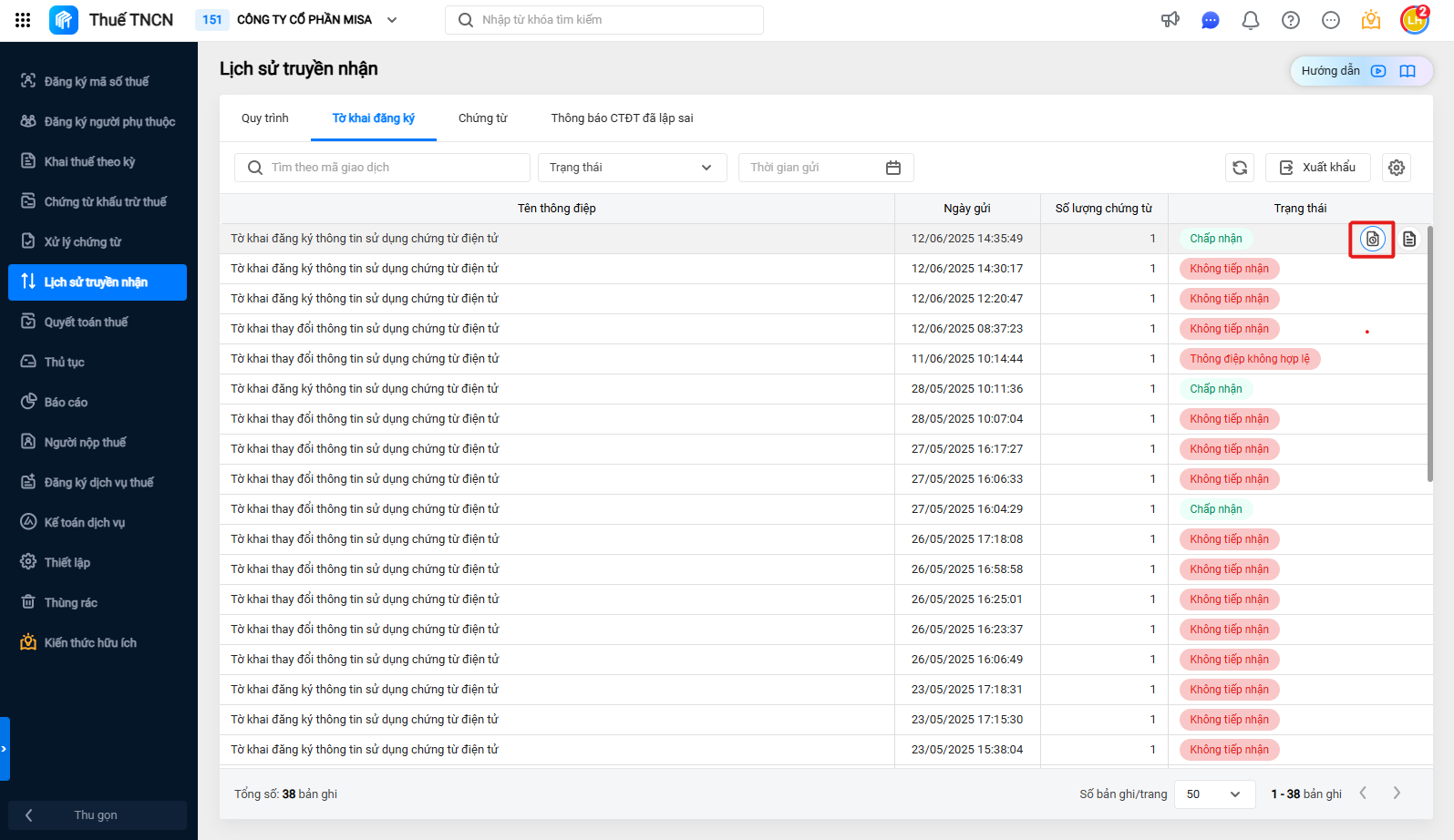Switch to the Chứng từ tab
Image resolution: width=1454 pixels, height=840 pixels.
(x=482, y=118)
